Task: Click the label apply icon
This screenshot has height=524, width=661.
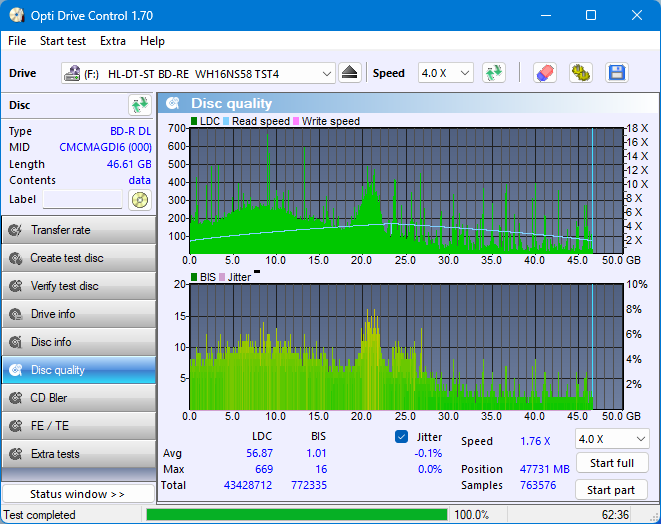Action: (139, 199)
